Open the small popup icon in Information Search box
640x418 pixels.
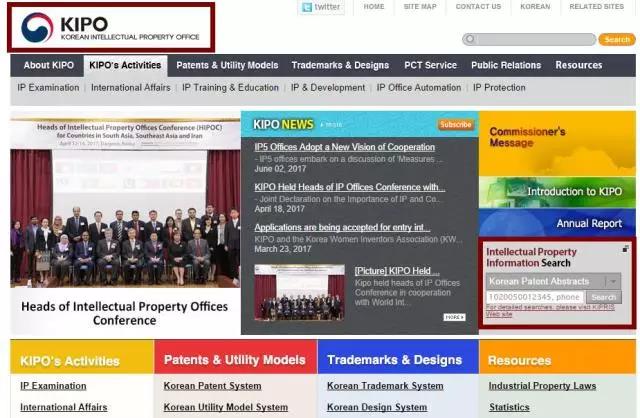625,249
